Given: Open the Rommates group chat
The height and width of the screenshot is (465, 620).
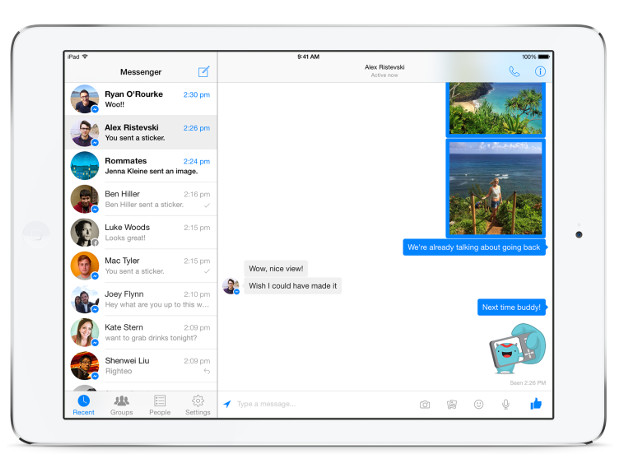Looking at the screenshot, I should [141, 166].
